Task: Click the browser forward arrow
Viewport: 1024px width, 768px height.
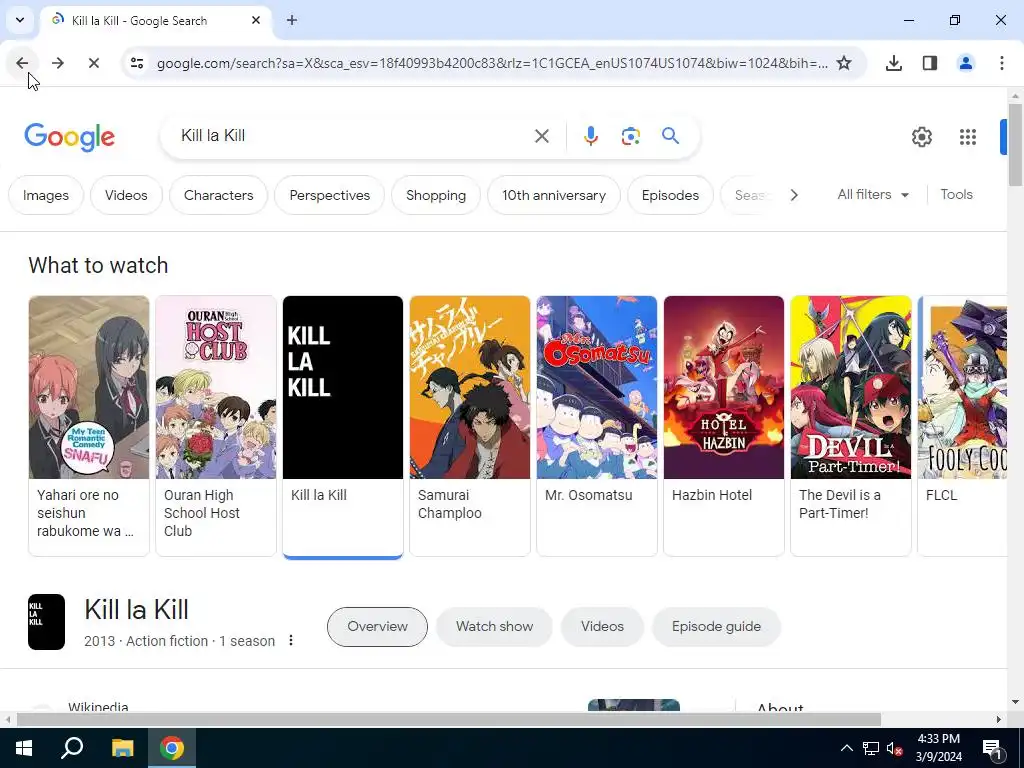Action: coord(58,63)
